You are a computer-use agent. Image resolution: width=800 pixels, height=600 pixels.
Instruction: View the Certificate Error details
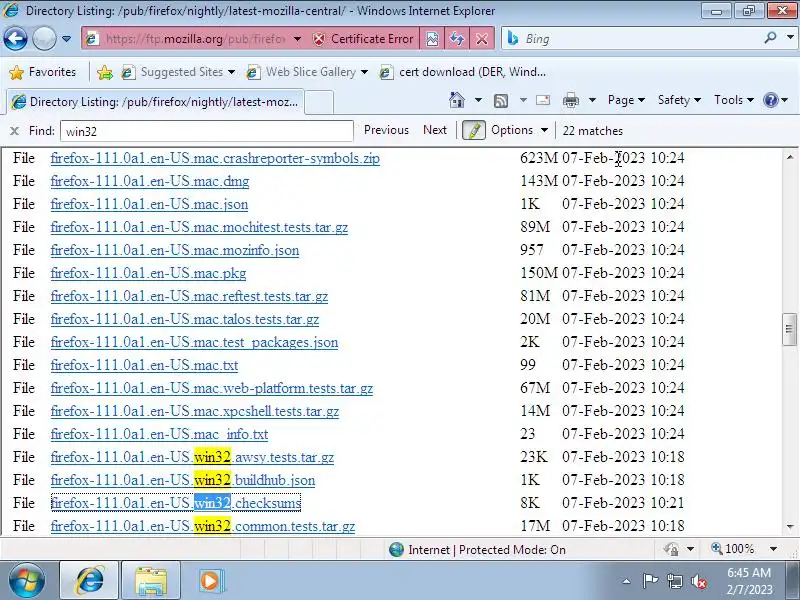[363, 39]
